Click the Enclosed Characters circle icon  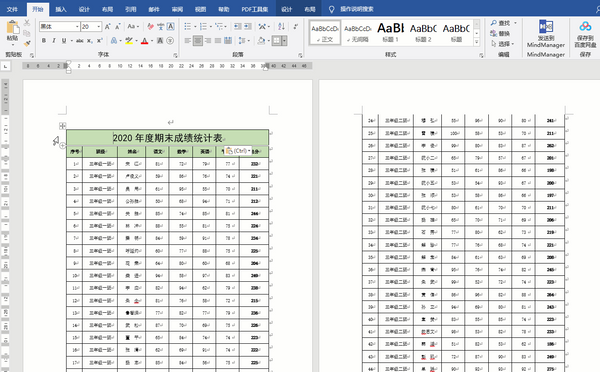click(x=170, y=41)
